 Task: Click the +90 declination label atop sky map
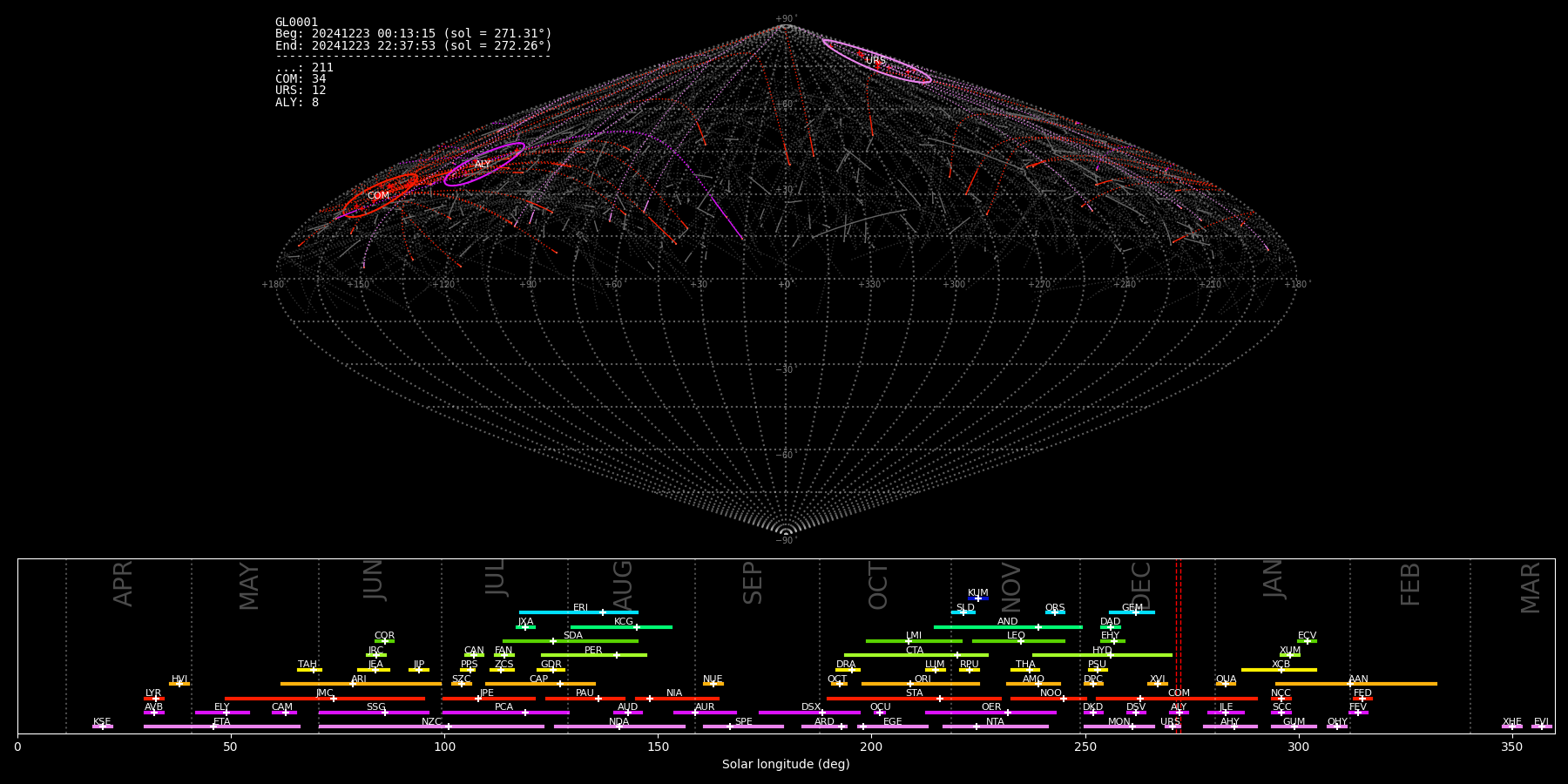pos(786,19)
